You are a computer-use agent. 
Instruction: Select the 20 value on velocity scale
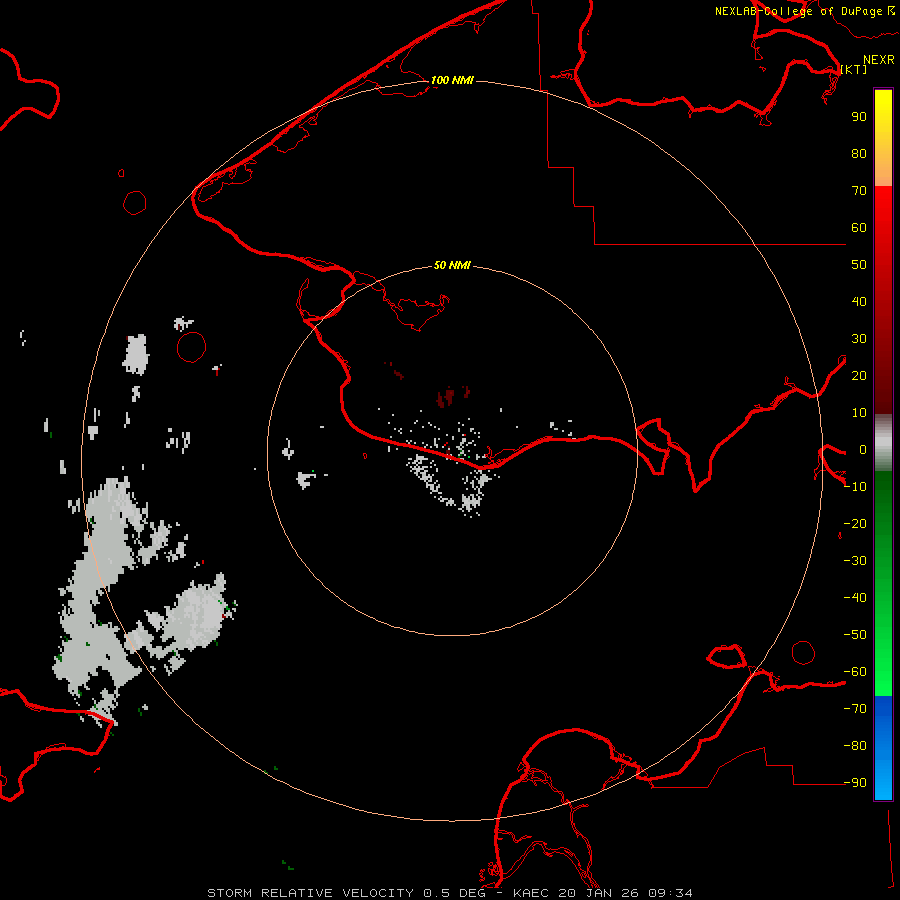pyautogui.click(x=859, y=375)
